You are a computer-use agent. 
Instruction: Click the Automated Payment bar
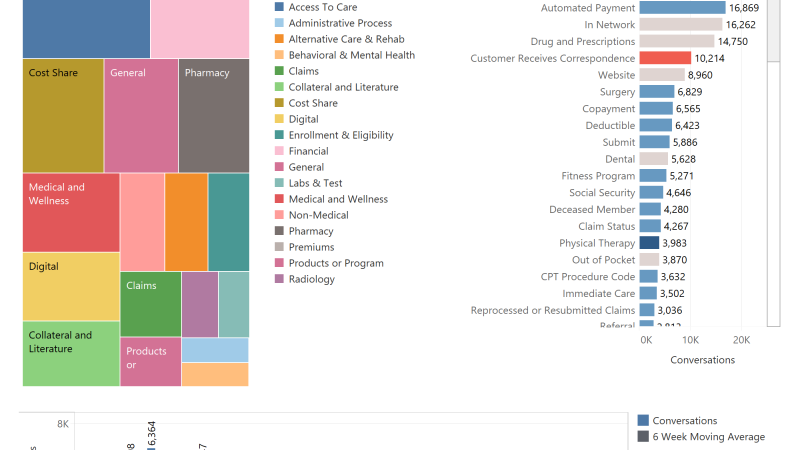click(682, 8)
